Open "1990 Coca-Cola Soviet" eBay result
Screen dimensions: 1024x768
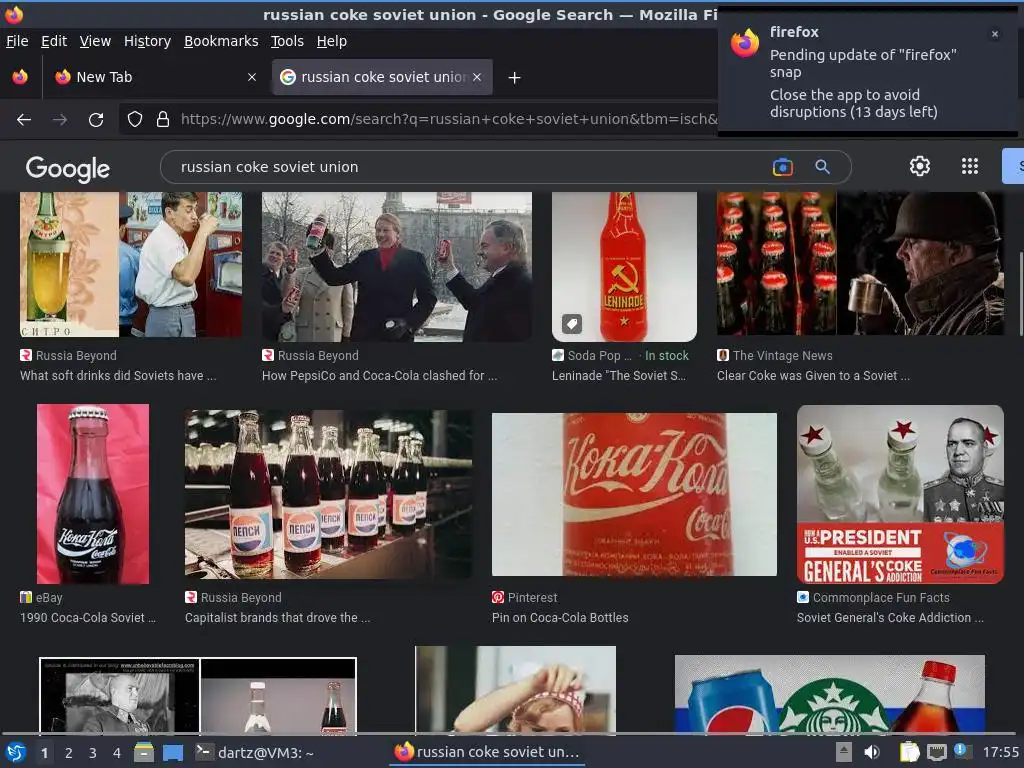click(88, 618)
